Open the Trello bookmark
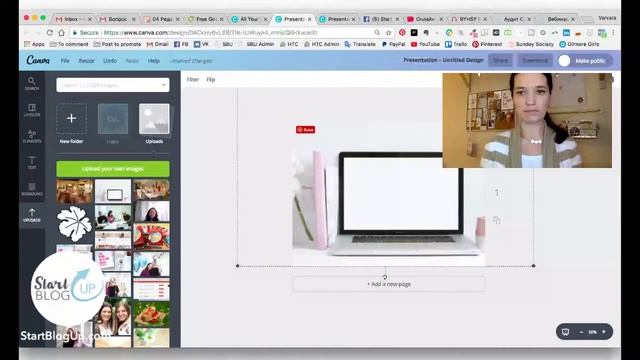 pyautogui.click(x=456, y=44)
